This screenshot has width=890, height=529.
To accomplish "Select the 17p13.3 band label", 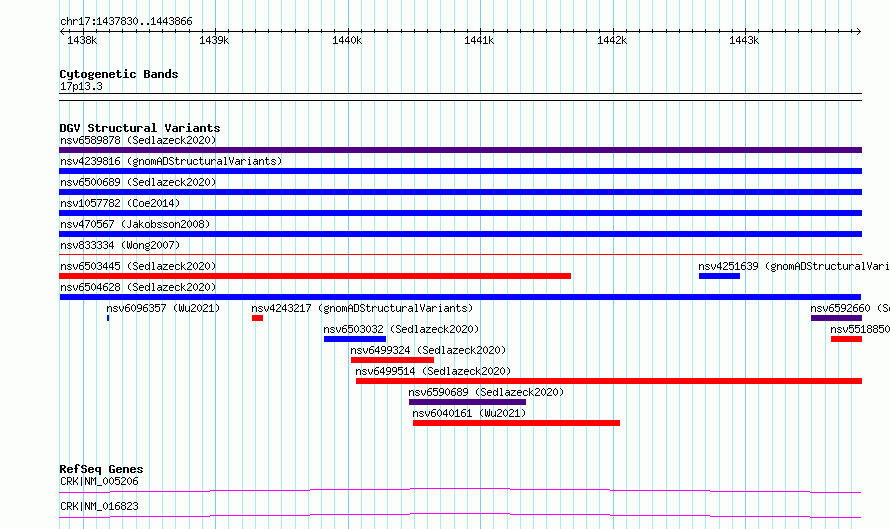I will [x=81, y=86].
